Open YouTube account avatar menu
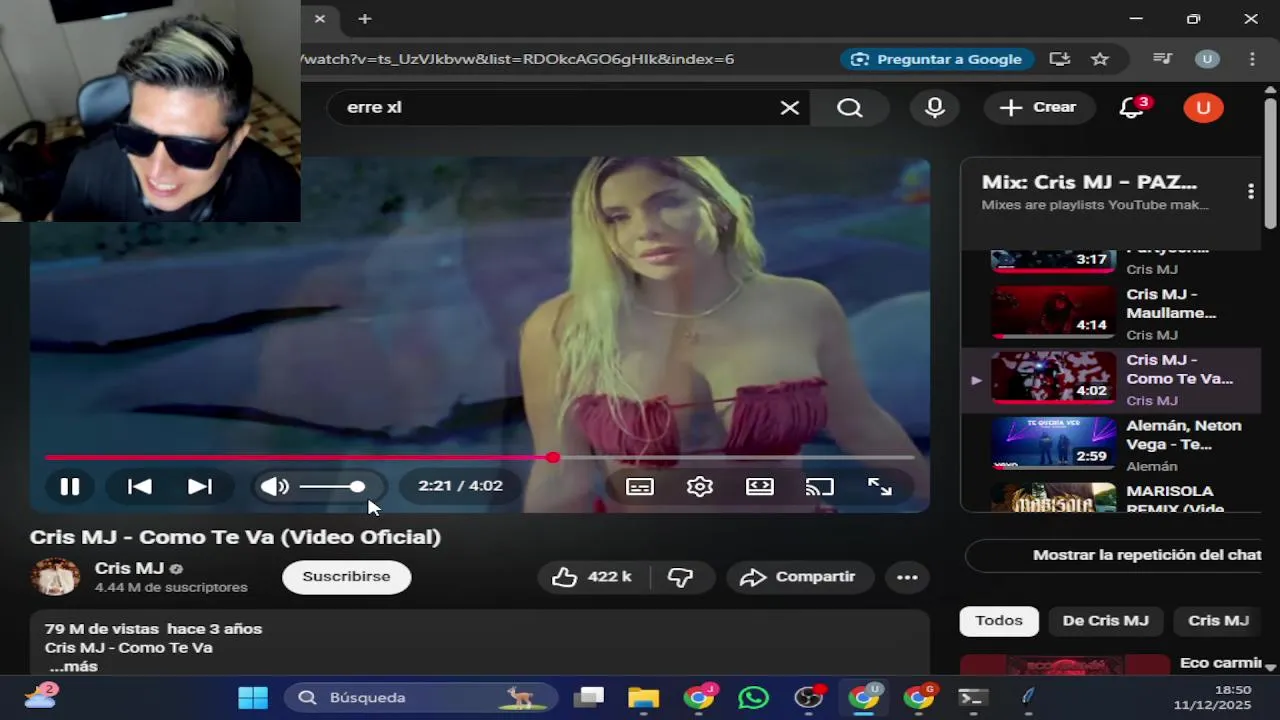Image resolution: width=1280 pixels, height=720 pixels. [x=1203, y=107]
